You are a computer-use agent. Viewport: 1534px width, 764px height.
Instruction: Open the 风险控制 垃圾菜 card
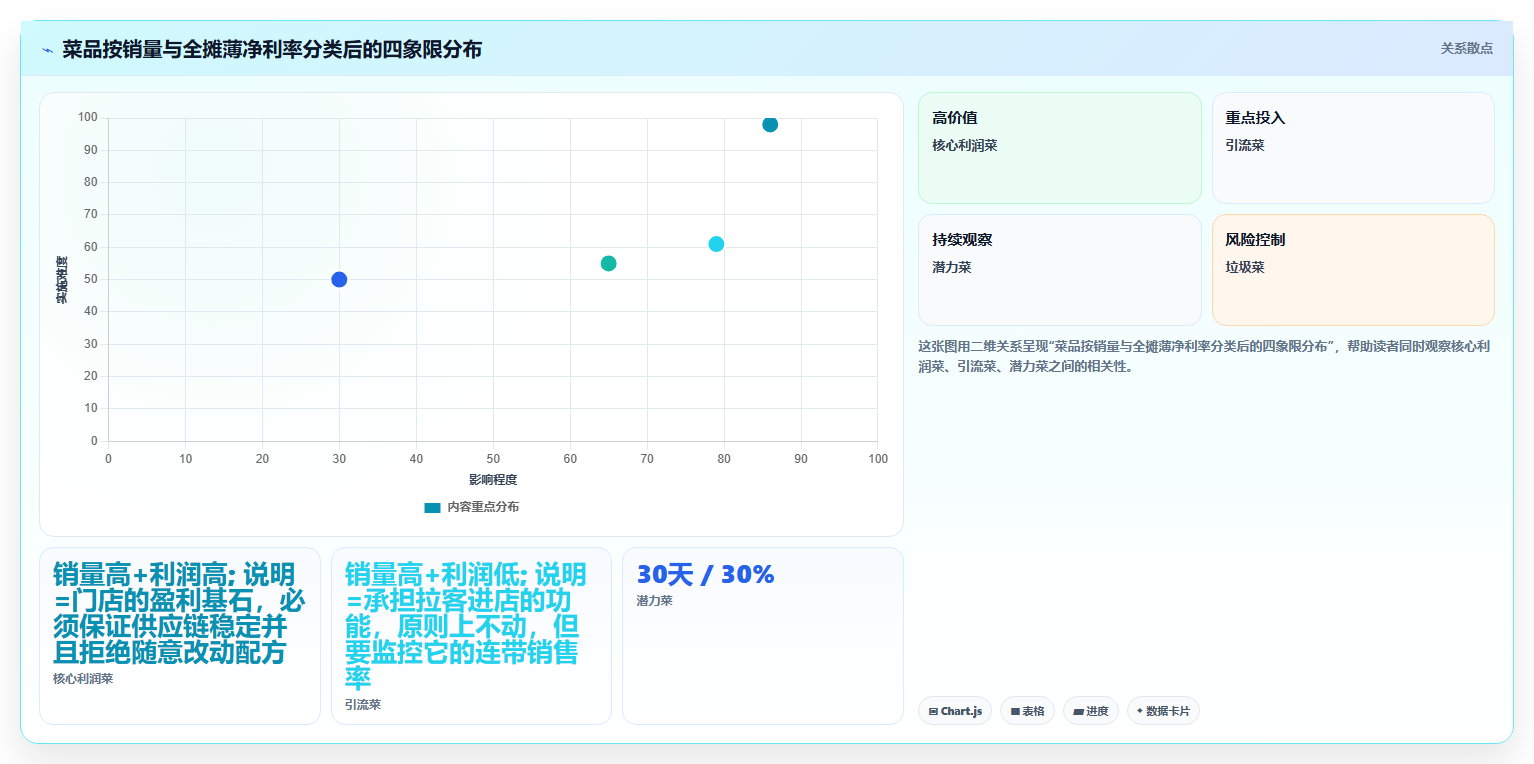coord(1353,270)
